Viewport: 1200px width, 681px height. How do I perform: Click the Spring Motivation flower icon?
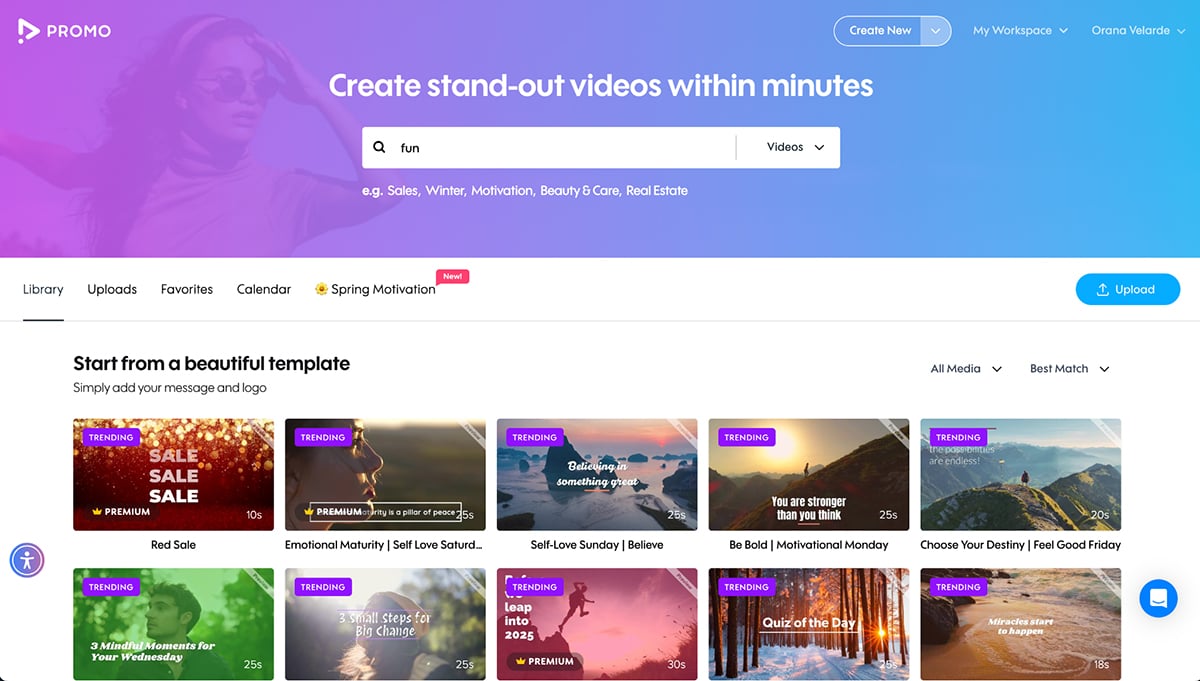320,289
